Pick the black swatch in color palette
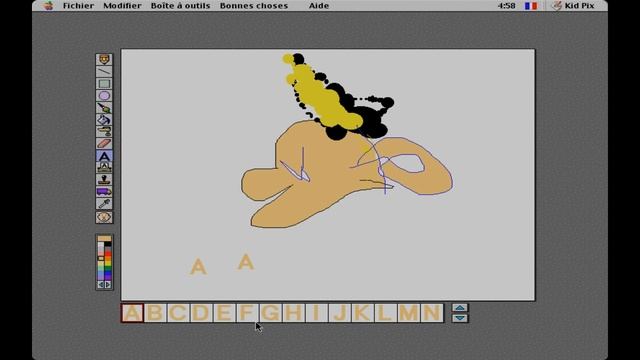The width and height of the screenshot is (640, 360). tap(108, 244)
